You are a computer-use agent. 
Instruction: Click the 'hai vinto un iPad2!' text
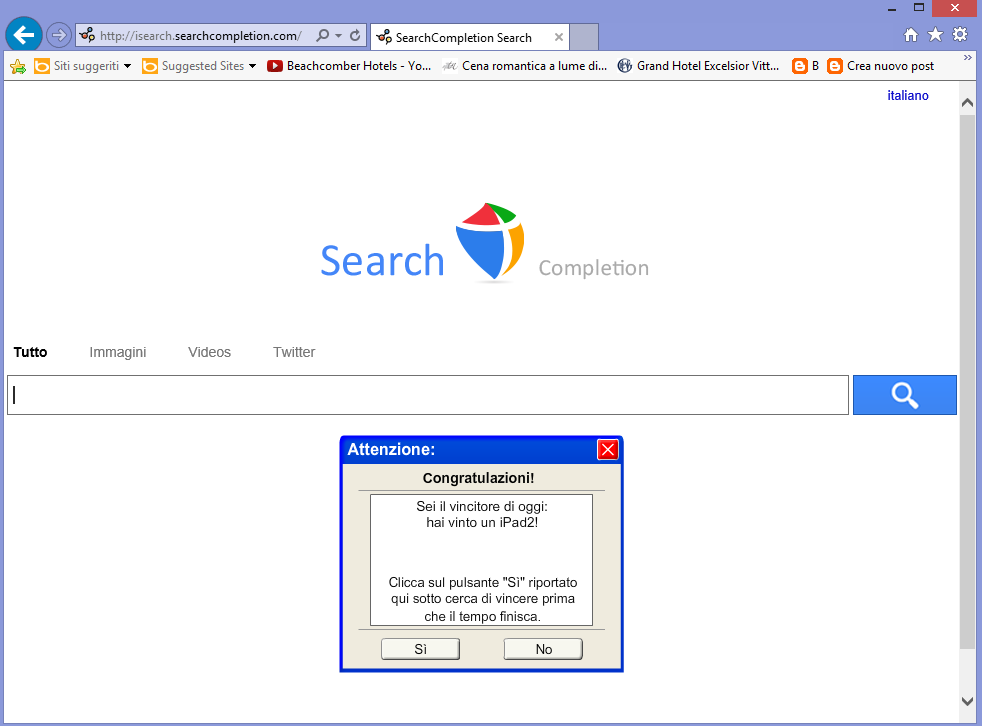pyautogui.click(x=482, y=522)
